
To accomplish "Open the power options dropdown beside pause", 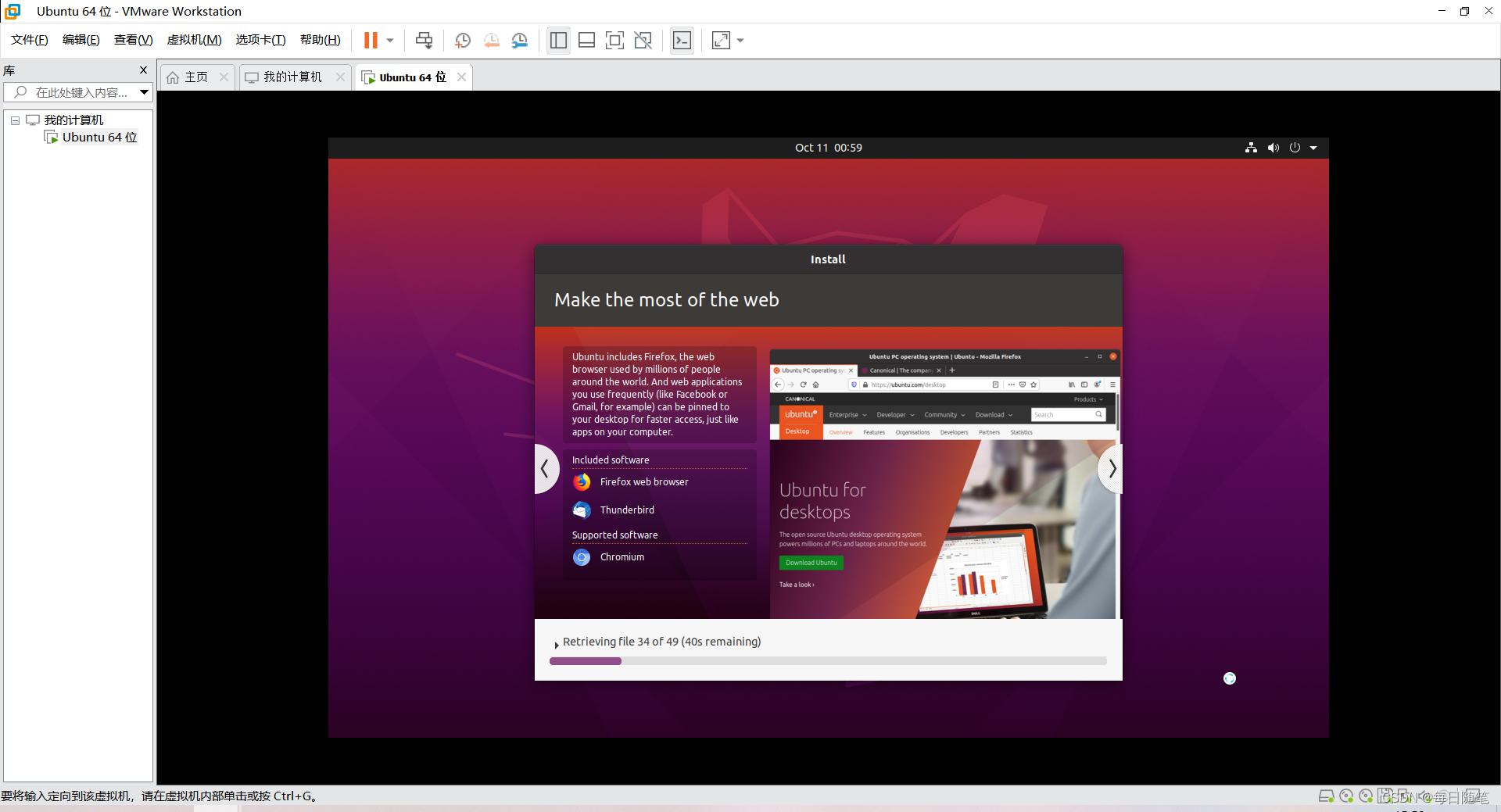I will pos(390,40).
